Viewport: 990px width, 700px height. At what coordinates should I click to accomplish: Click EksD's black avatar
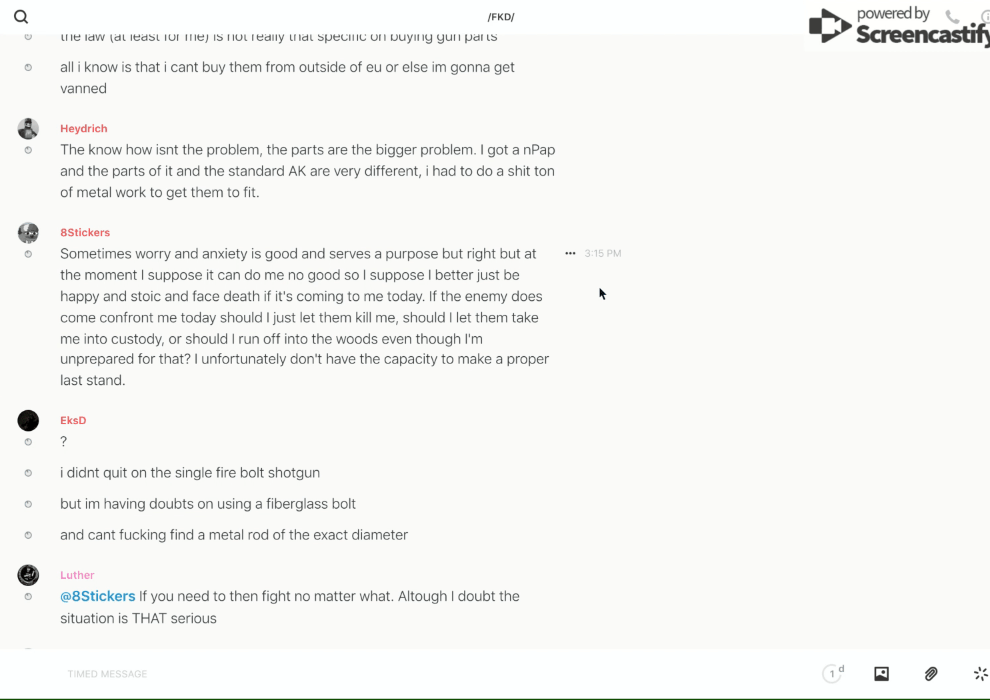(x=28, y=421)
